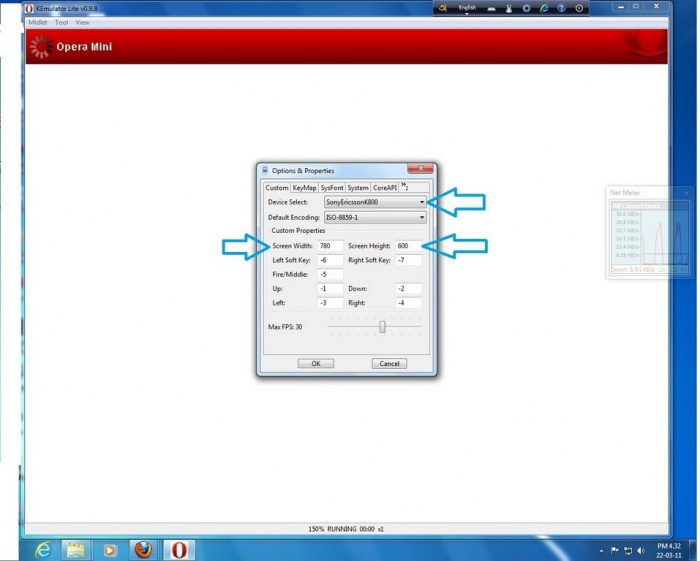Show hidden tray icons arrow
700x561 pixels.
click(x=601, y=551)
